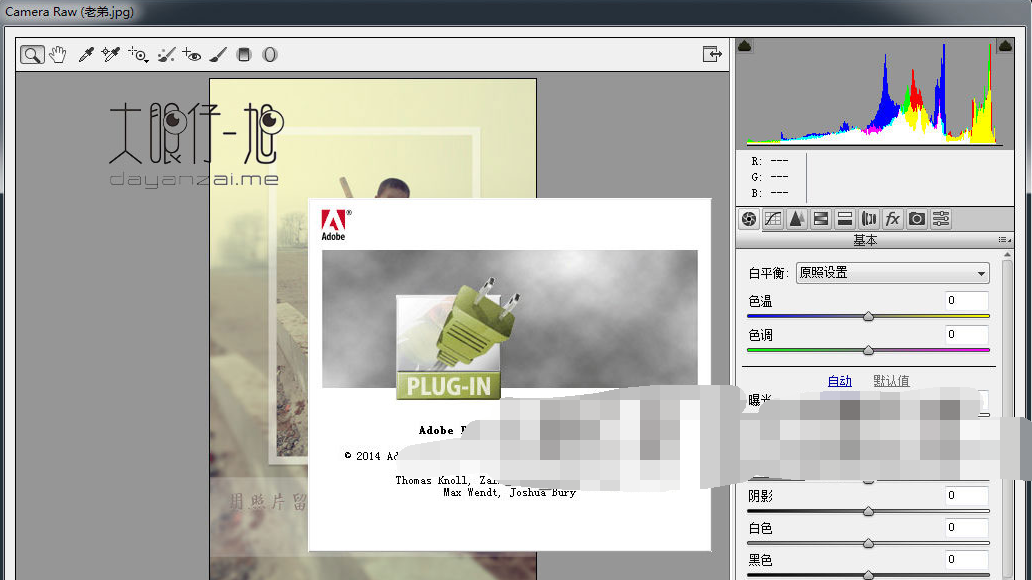Image resolution: width=1032 pixels, height=580 pixels.
Task: Pick the White Balance eyedropper tool
Action: 86,55
